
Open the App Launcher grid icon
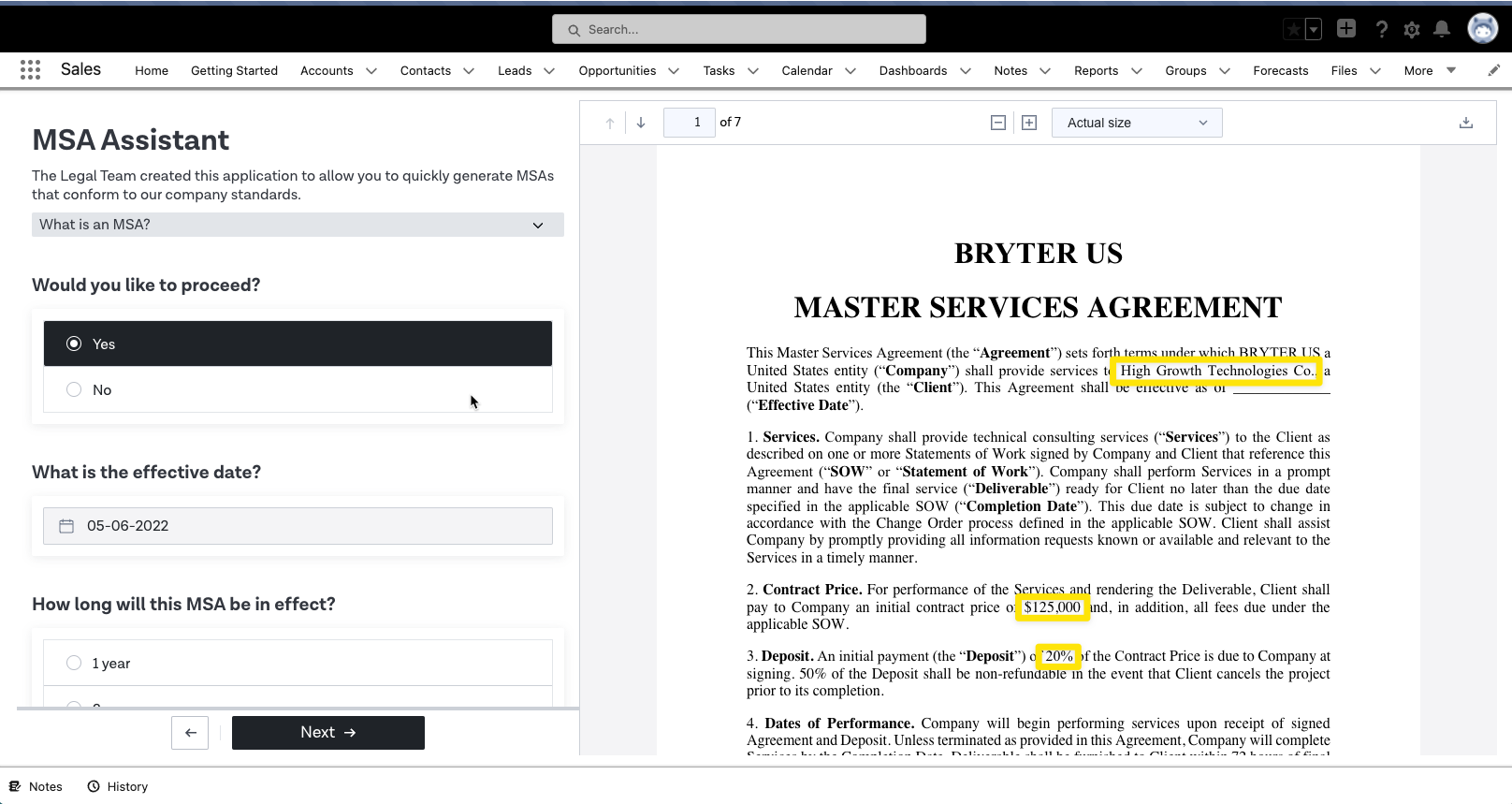click(30, 70)
